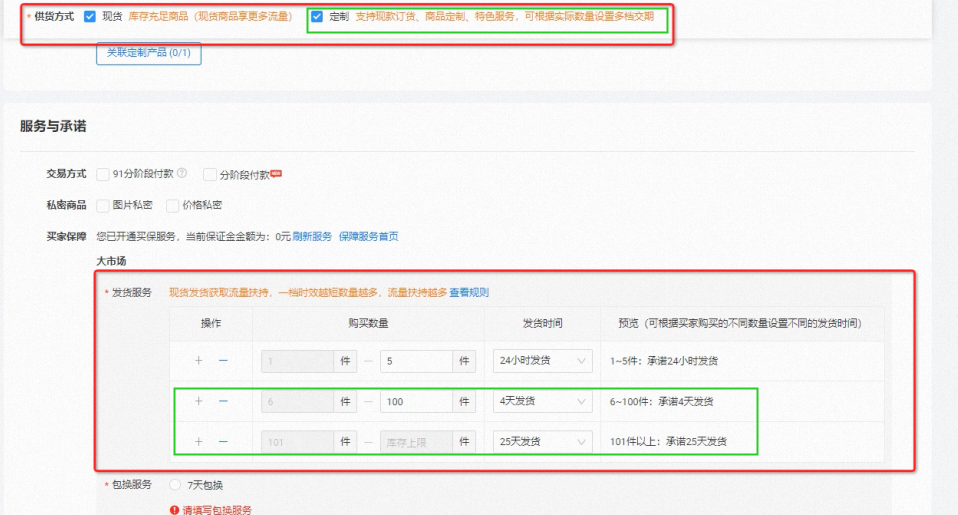Uncheck the 定制 supply checkbox
The width and height of the screenshot is (958, 515).
317,17
